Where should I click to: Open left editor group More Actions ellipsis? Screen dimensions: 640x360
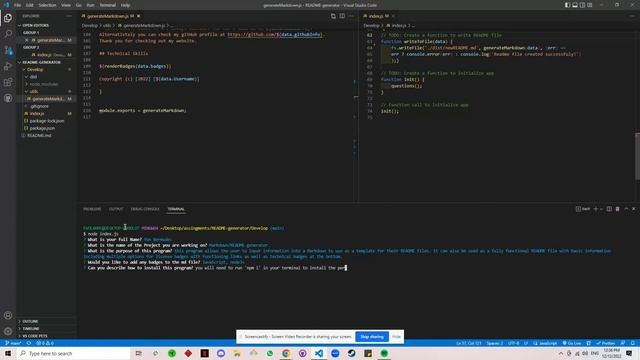tap(351, 16)
